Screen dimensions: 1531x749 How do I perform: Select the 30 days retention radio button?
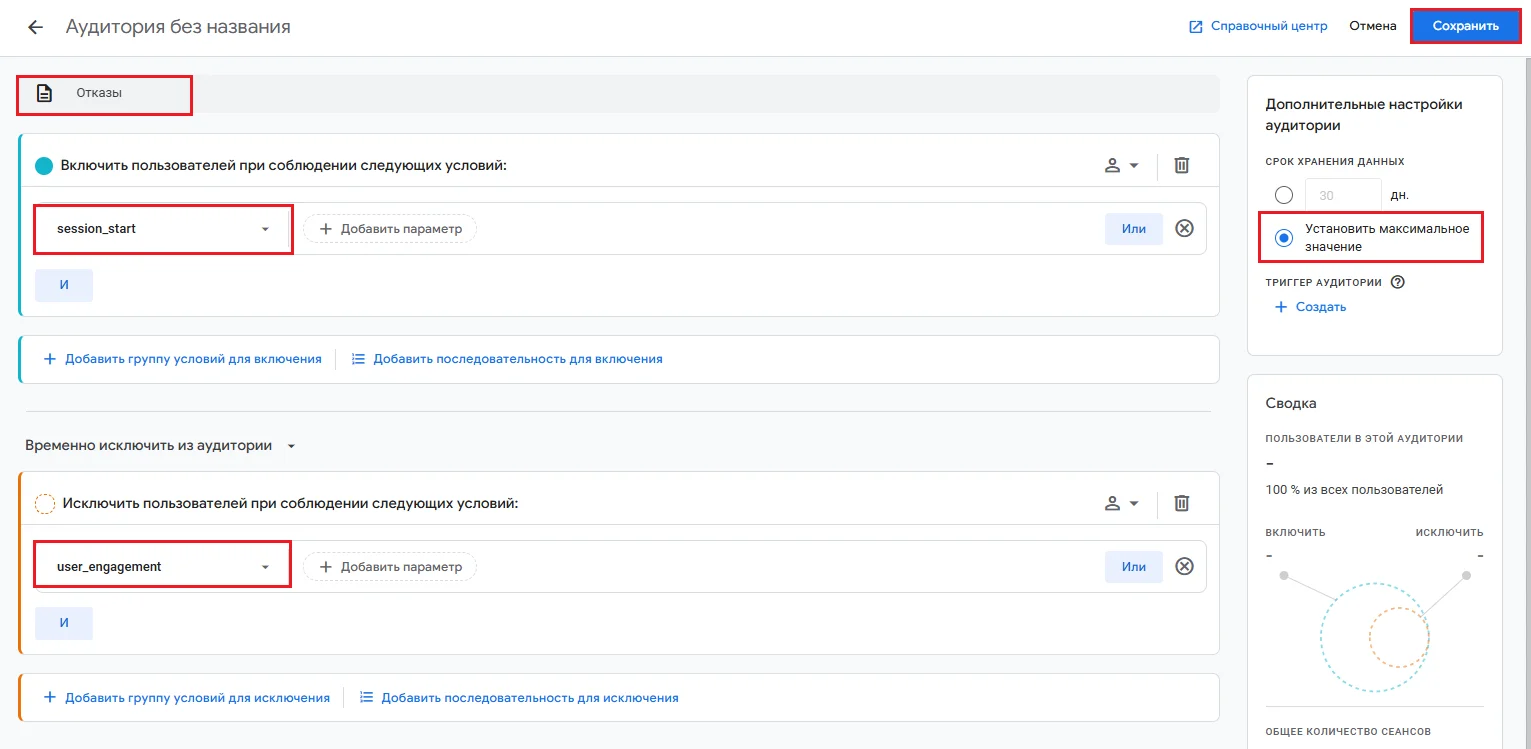[1284, 195]
